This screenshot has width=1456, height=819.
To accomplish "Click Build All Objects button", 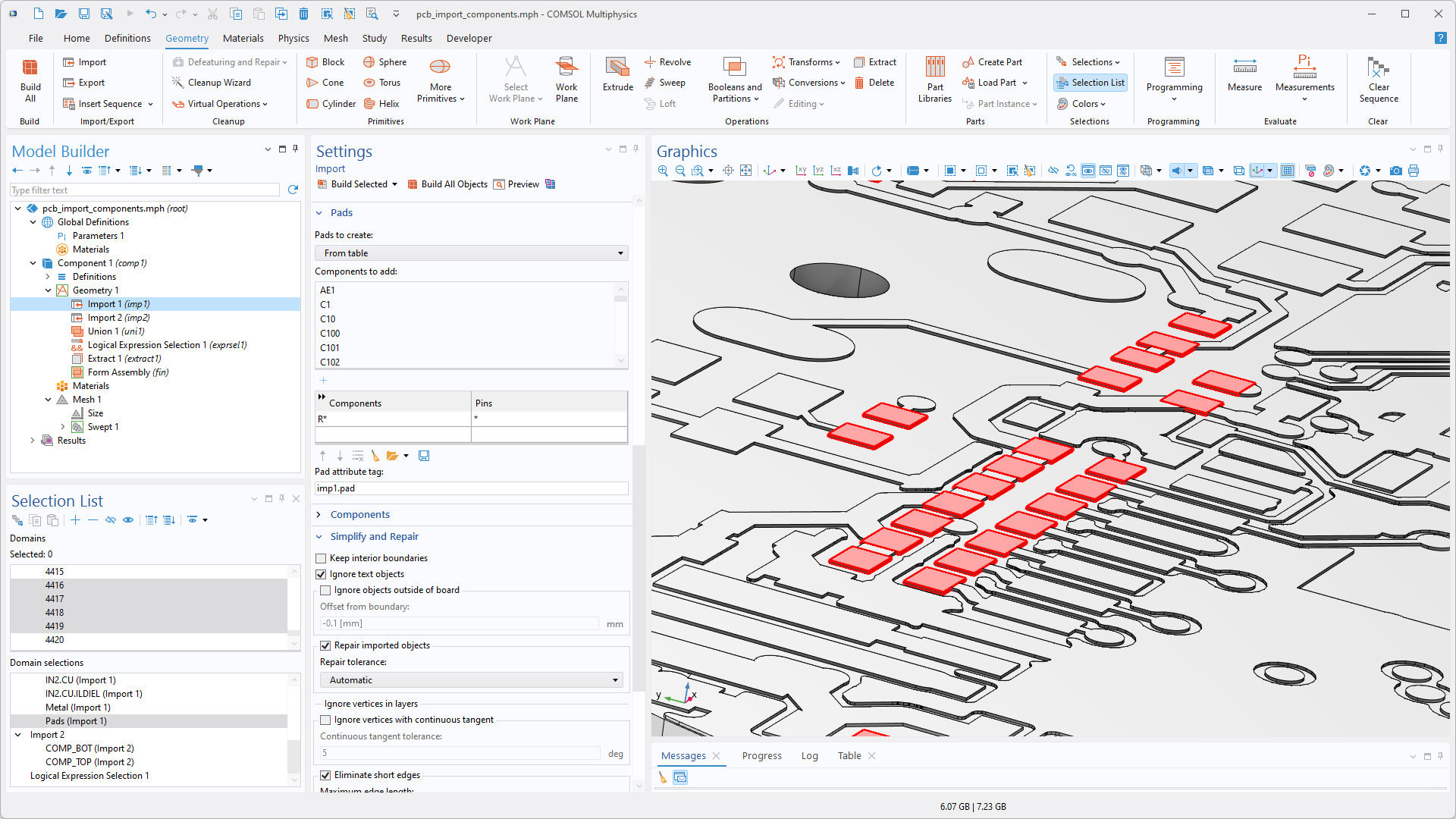I will click(x=447, y=184).
